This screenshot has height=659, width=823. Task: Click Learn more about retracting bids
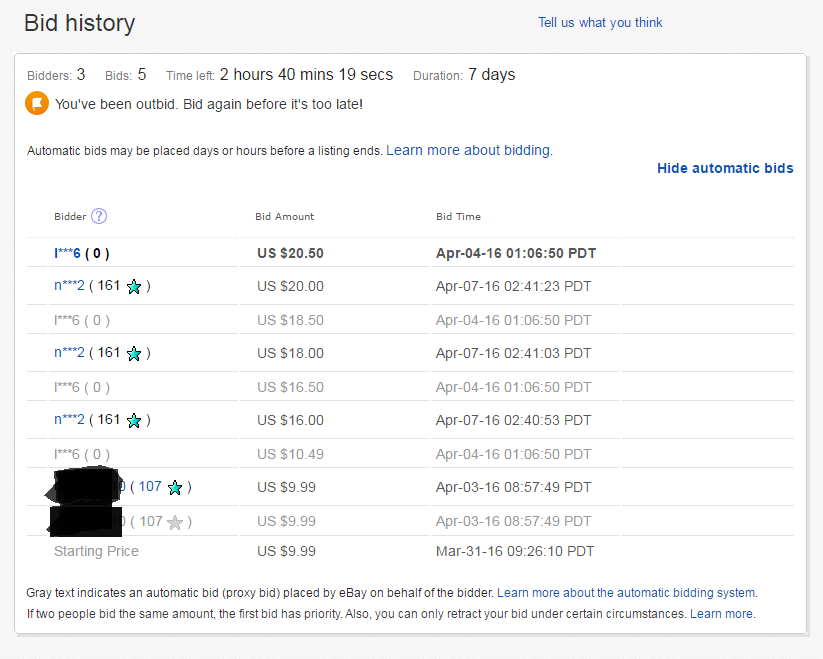tap(721, 613)
